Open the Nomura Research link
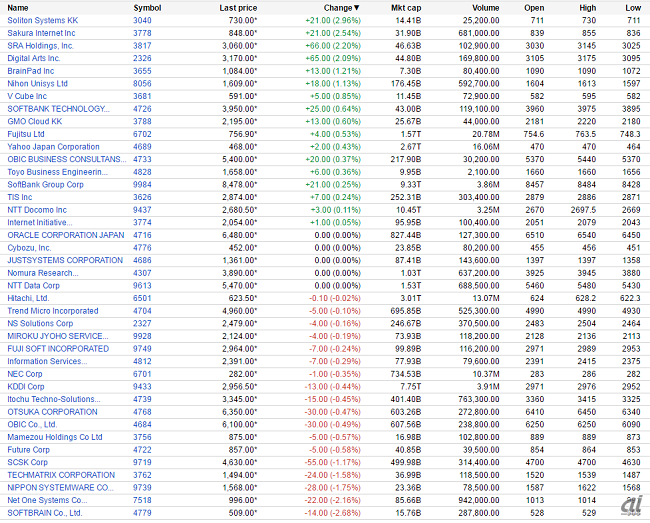 click(43, 273)
